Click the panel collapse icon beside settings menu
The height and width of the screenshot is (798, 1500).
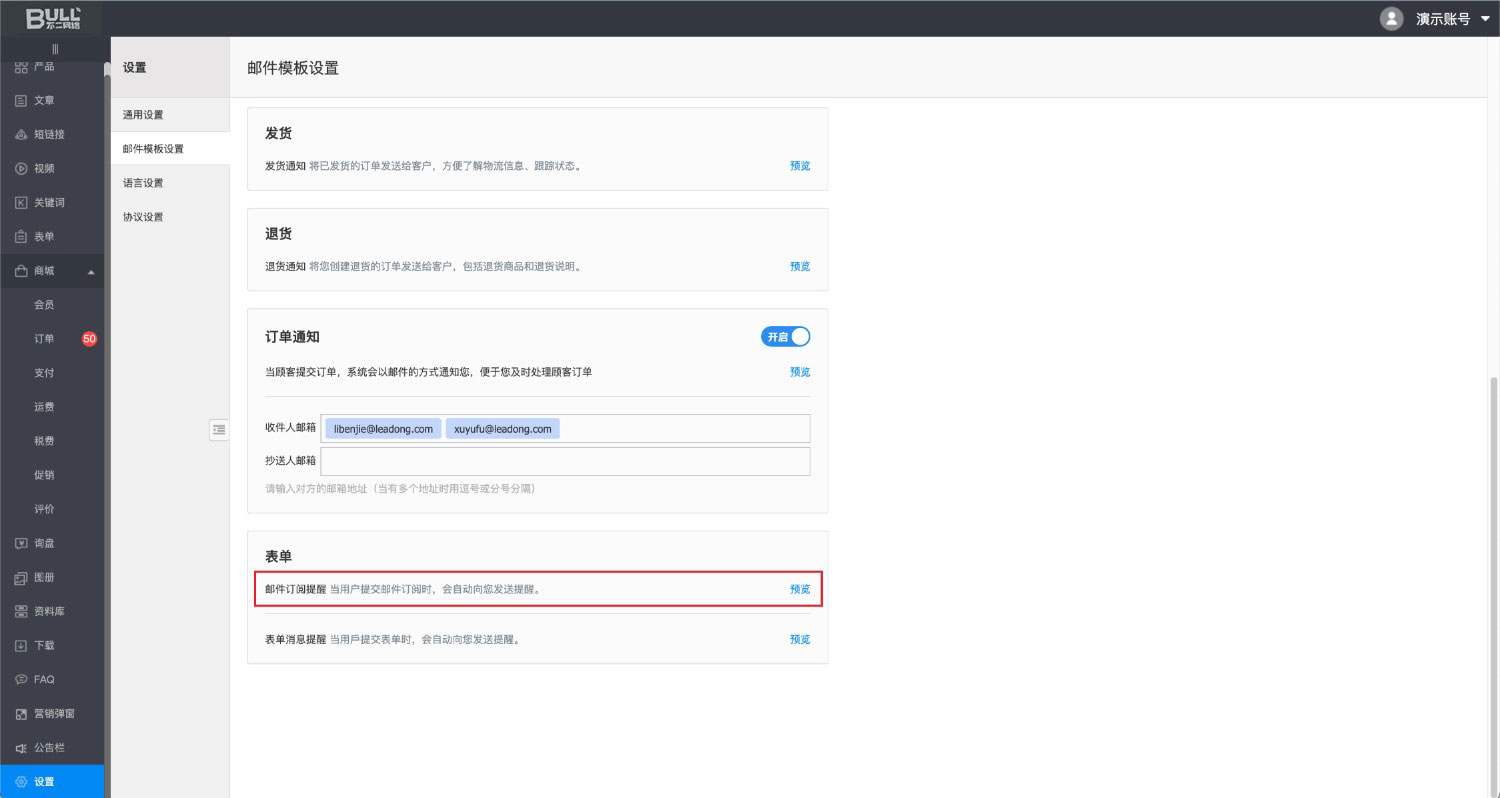[x=219, y=429]
